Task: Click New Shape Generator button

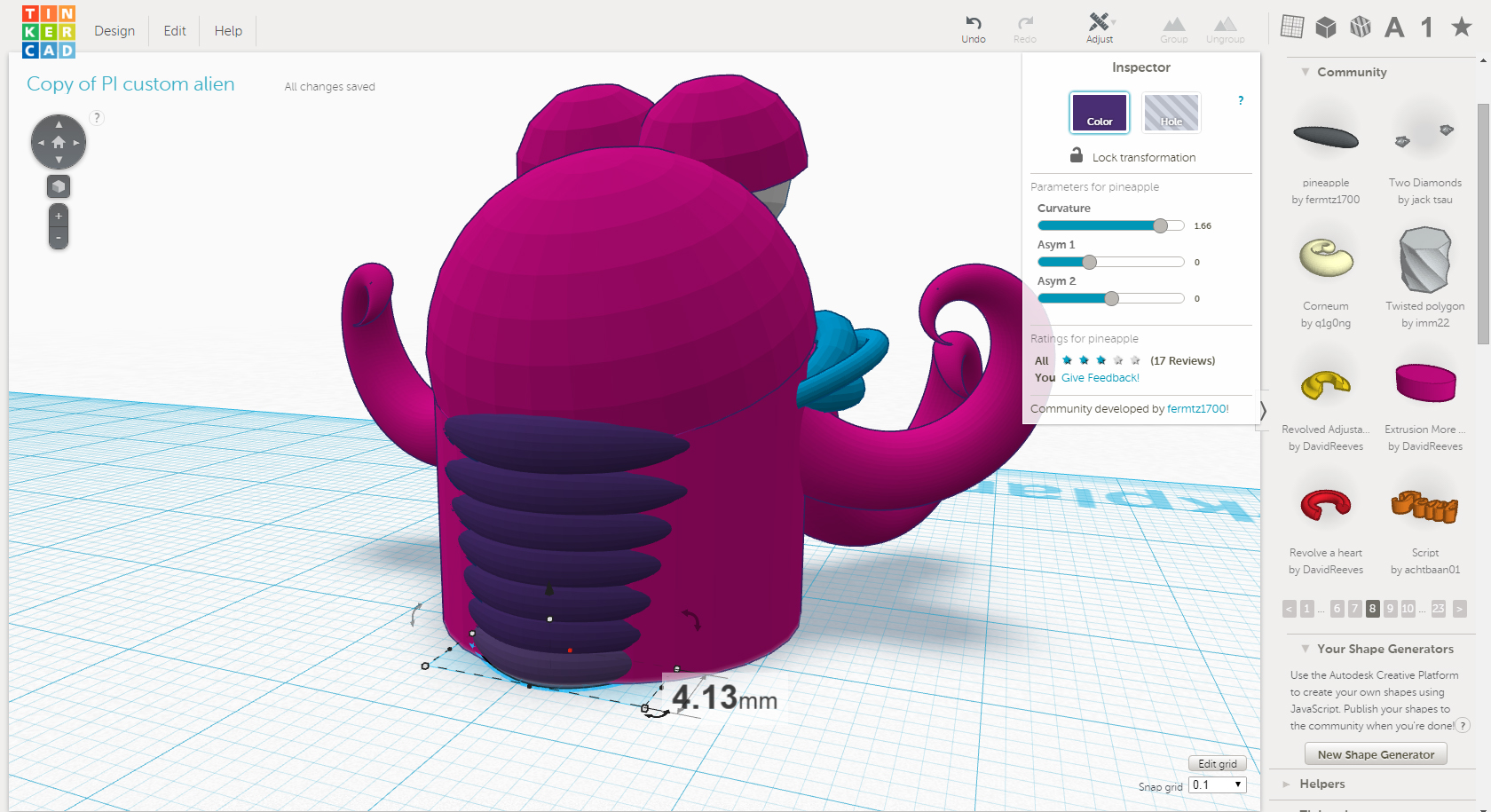Action: [x=1376, y=754]
